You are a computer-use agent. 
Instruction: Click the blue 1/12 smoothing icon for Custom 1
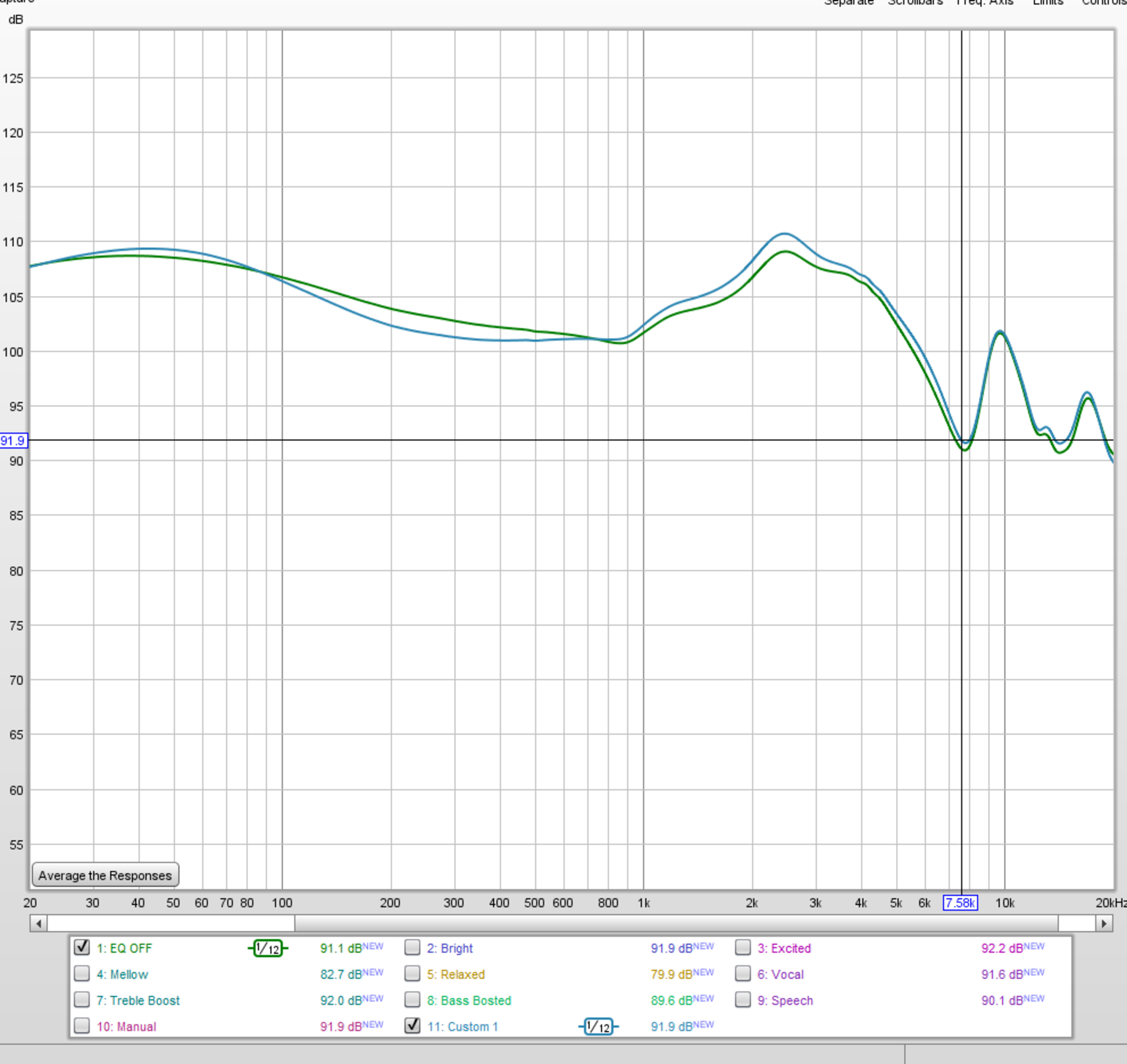pos(598,1026)
